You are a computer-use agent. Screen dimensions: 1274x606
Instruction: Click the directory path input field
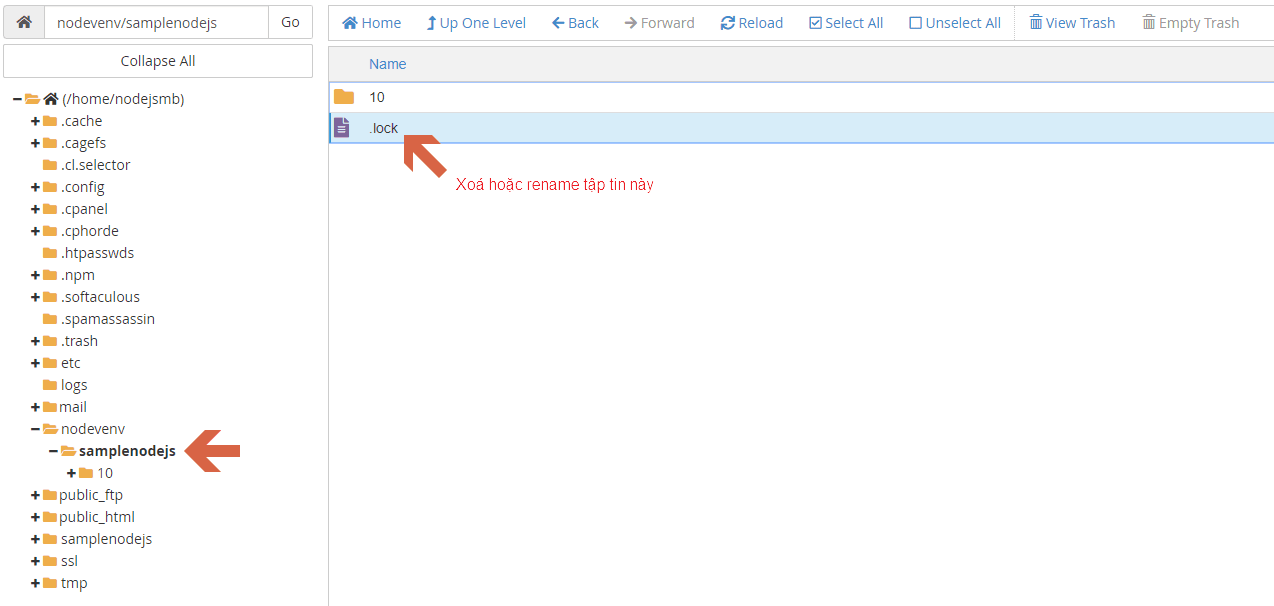click(156, 22)
